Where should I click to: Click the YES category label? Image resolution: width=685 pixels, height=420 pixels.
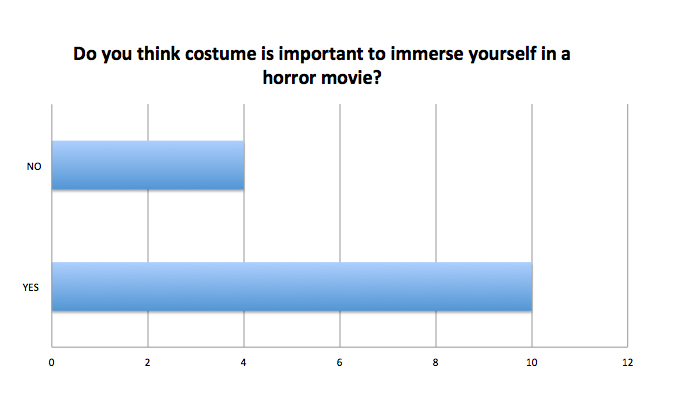coord(31,288)
